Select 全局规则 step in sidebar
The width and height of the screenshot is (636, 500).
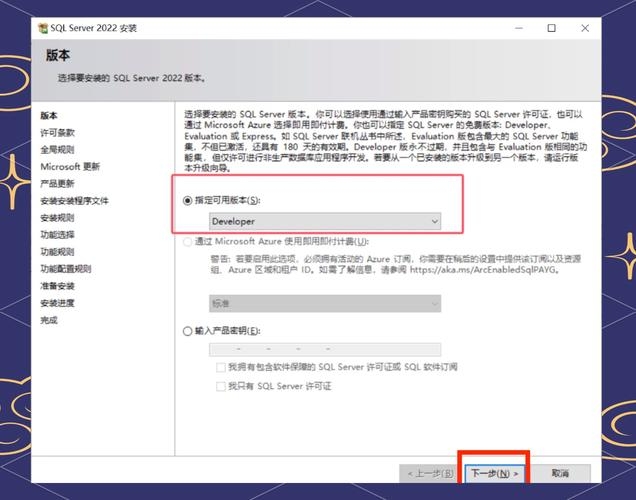pos(58,150)
